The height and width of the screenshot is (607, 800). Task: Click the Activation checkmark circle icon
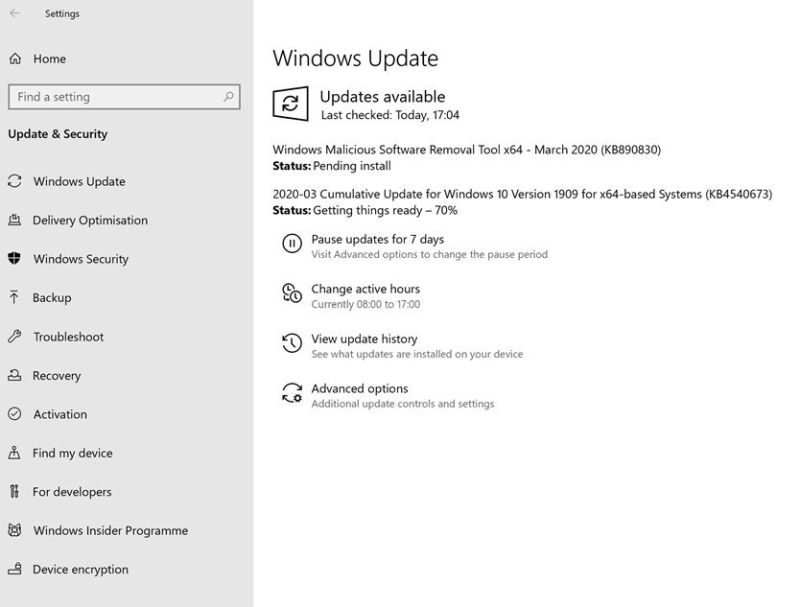coord(15,414)
